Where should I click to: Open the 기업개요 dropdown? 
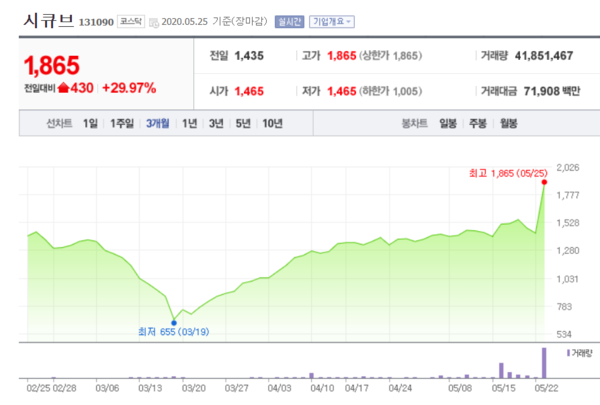332,22
